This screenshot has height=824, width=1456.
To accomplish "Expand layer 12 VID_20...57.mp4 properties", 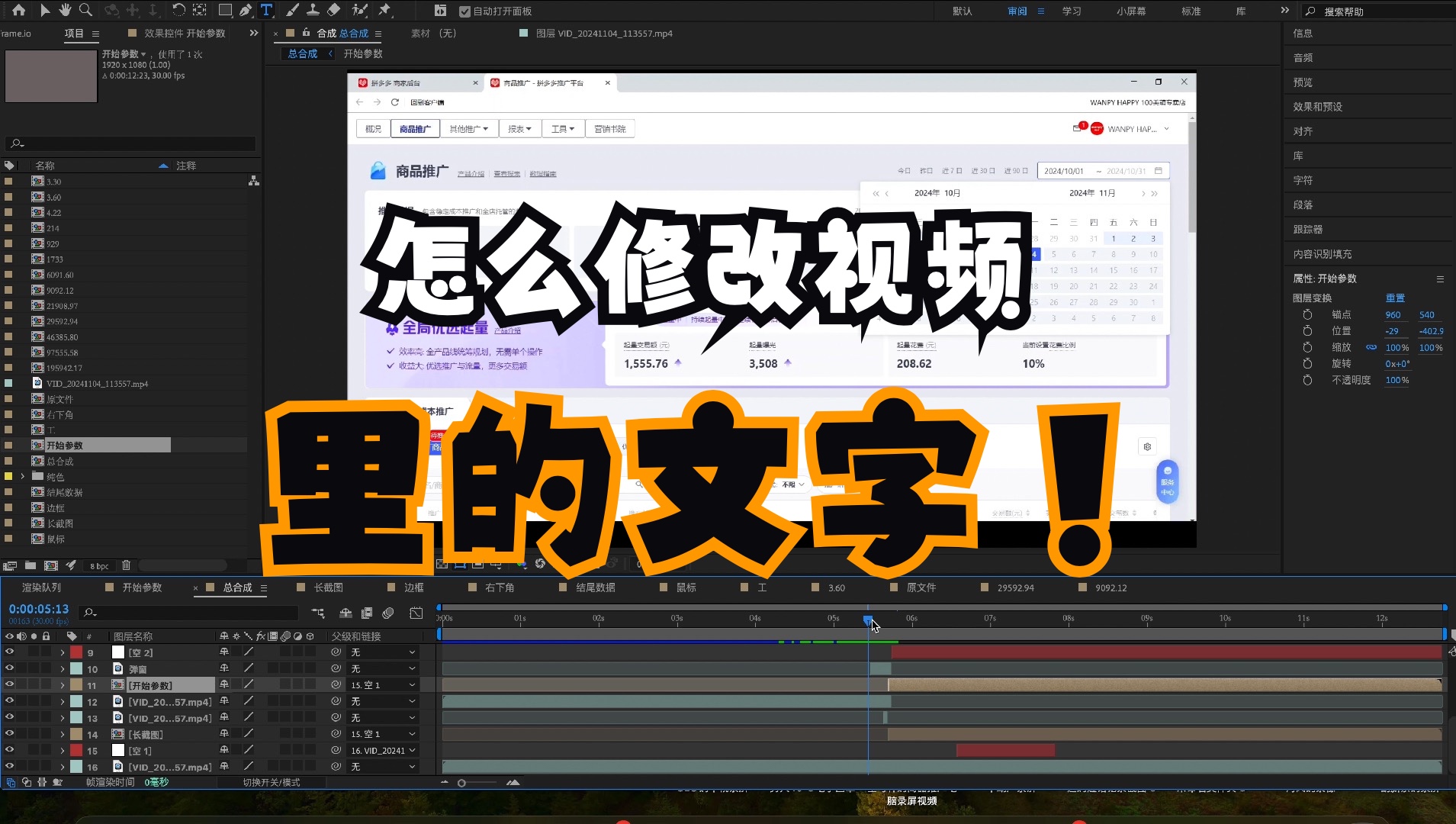I will tap(61, 701).
